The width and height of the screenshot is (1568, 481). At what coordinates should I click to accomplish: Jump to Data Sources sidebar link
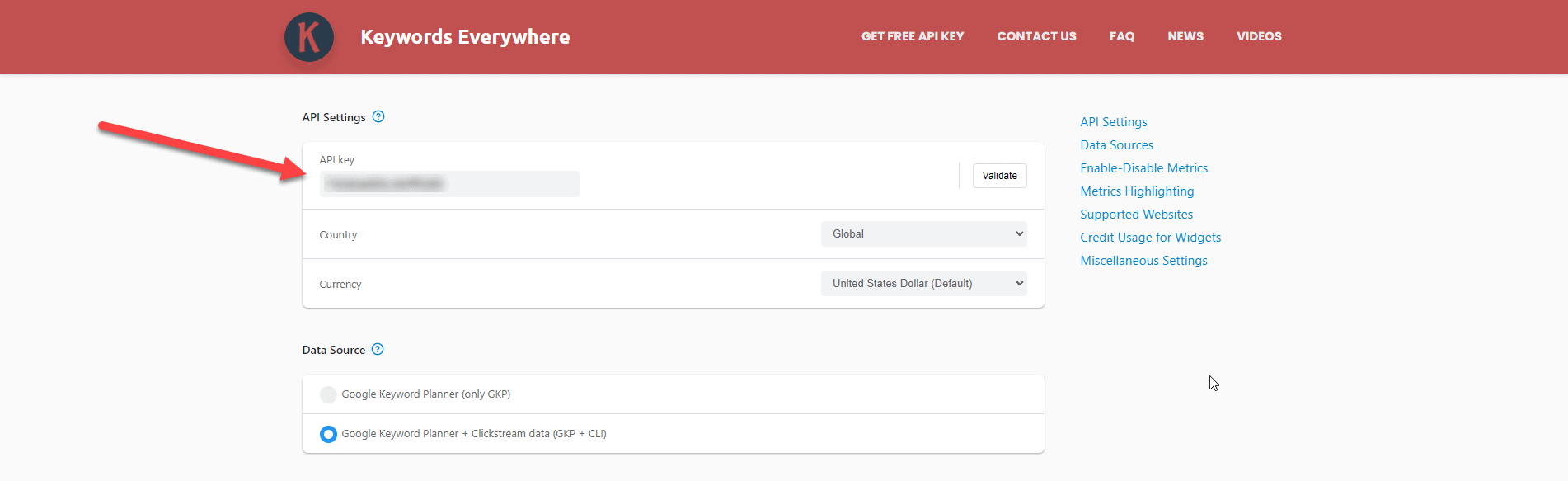(1116, 145)
